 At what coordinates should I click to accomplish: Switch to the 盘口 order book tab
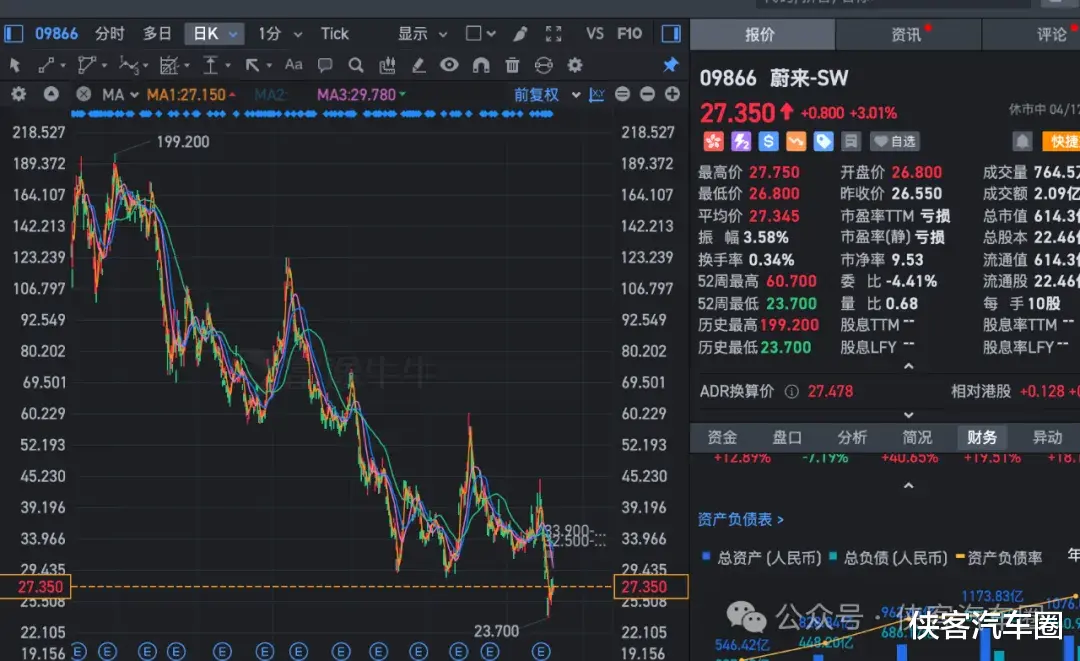tap(787, 437)
